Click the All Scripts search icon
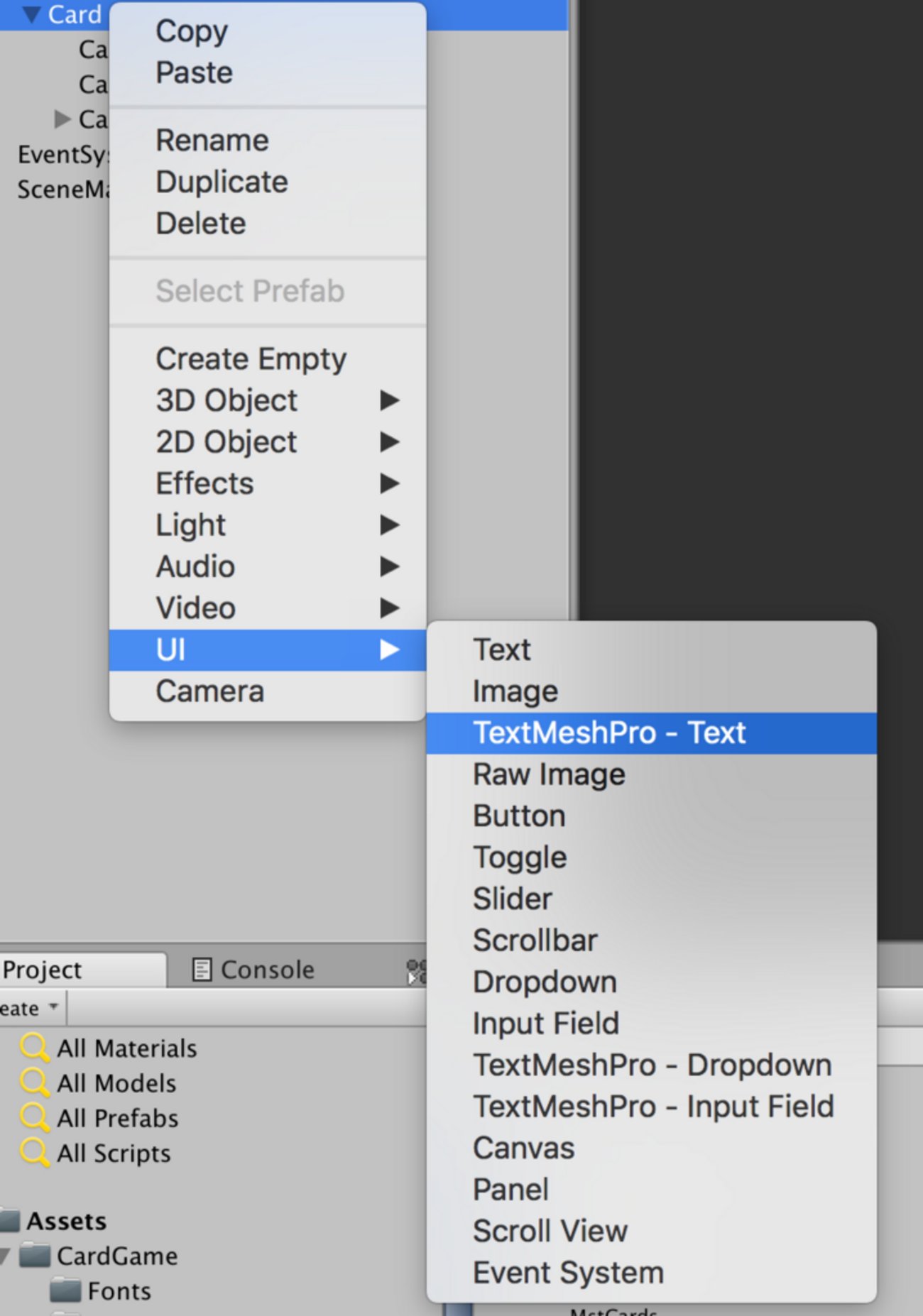The image size is (923, 1316). click(33, 1152)
